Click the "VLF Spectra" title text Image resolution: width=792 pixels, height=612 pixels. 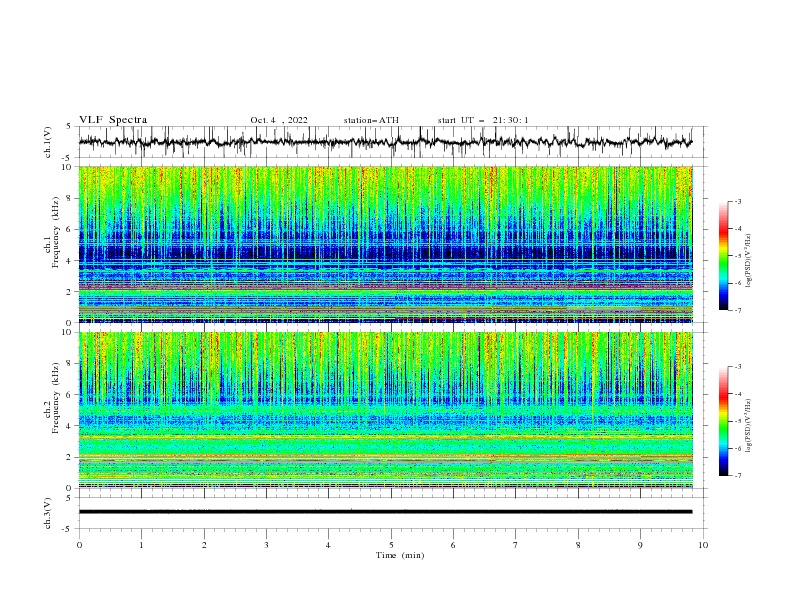(x=113, y=120)
